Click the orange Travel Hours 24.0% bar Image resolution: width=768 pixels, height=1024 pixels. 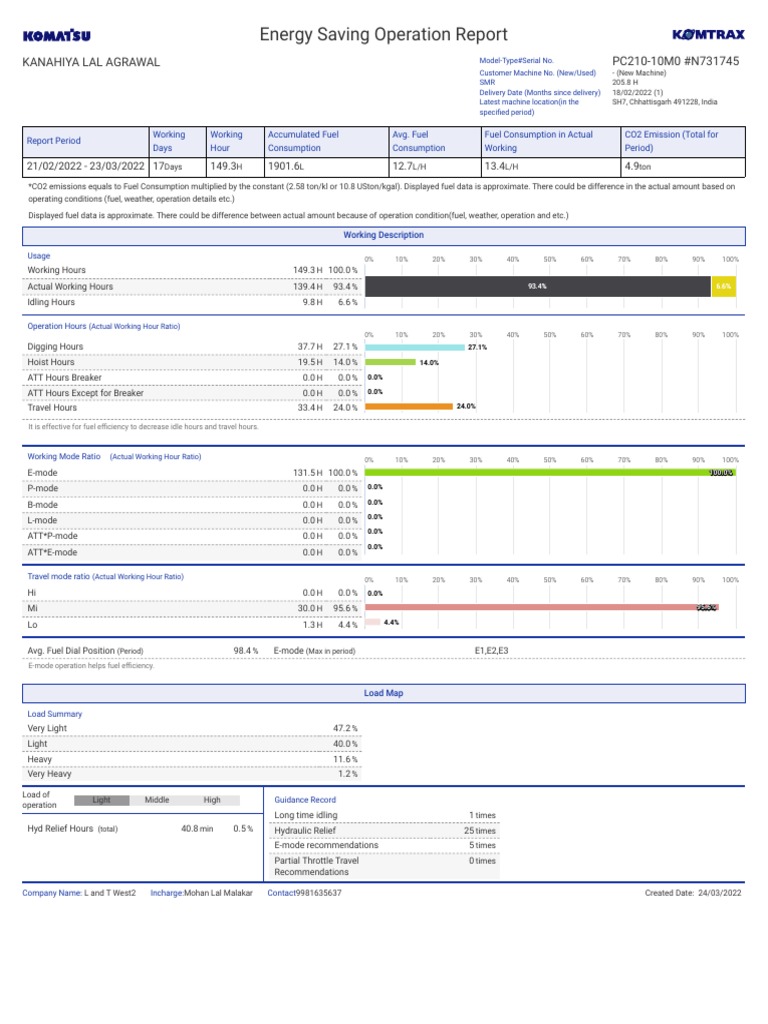pos(409,406)
